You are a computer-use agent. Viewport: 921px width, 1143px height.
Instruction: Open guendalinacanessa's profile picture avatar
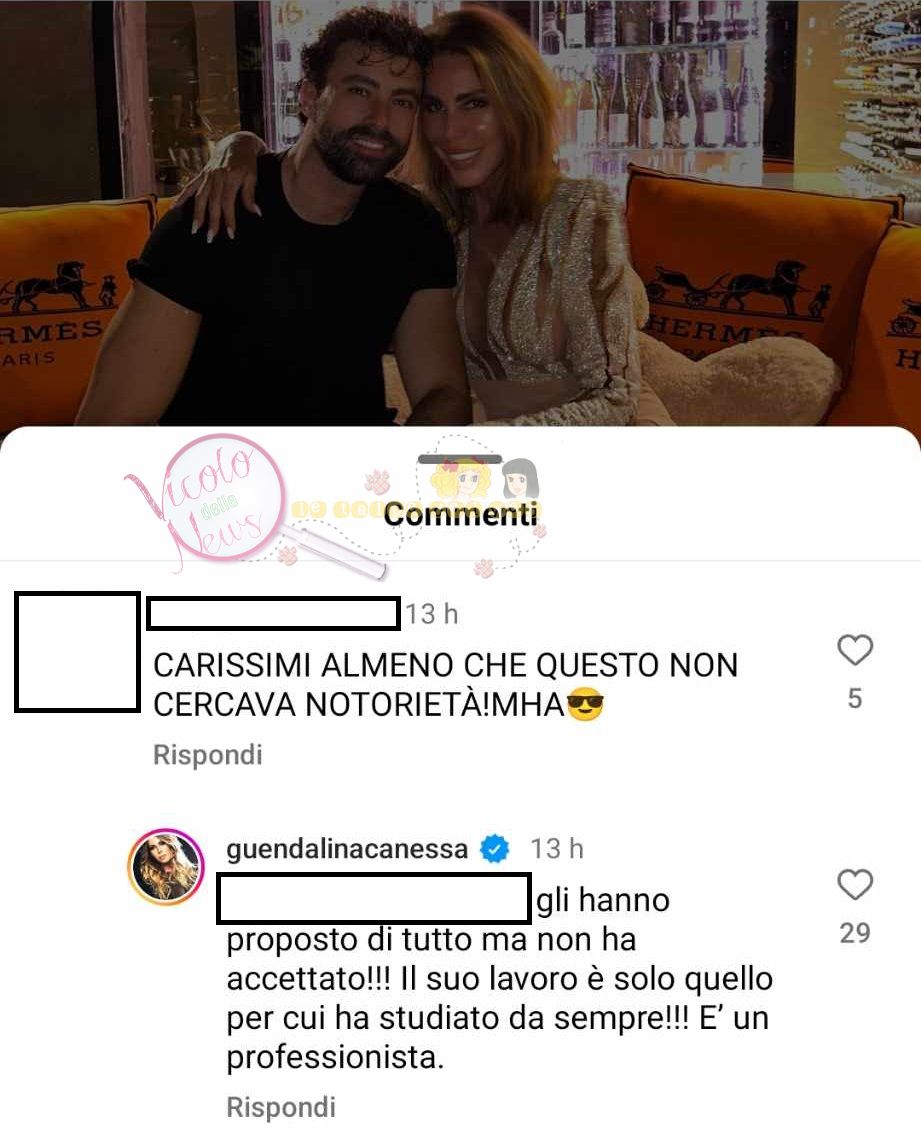(166, 866)
